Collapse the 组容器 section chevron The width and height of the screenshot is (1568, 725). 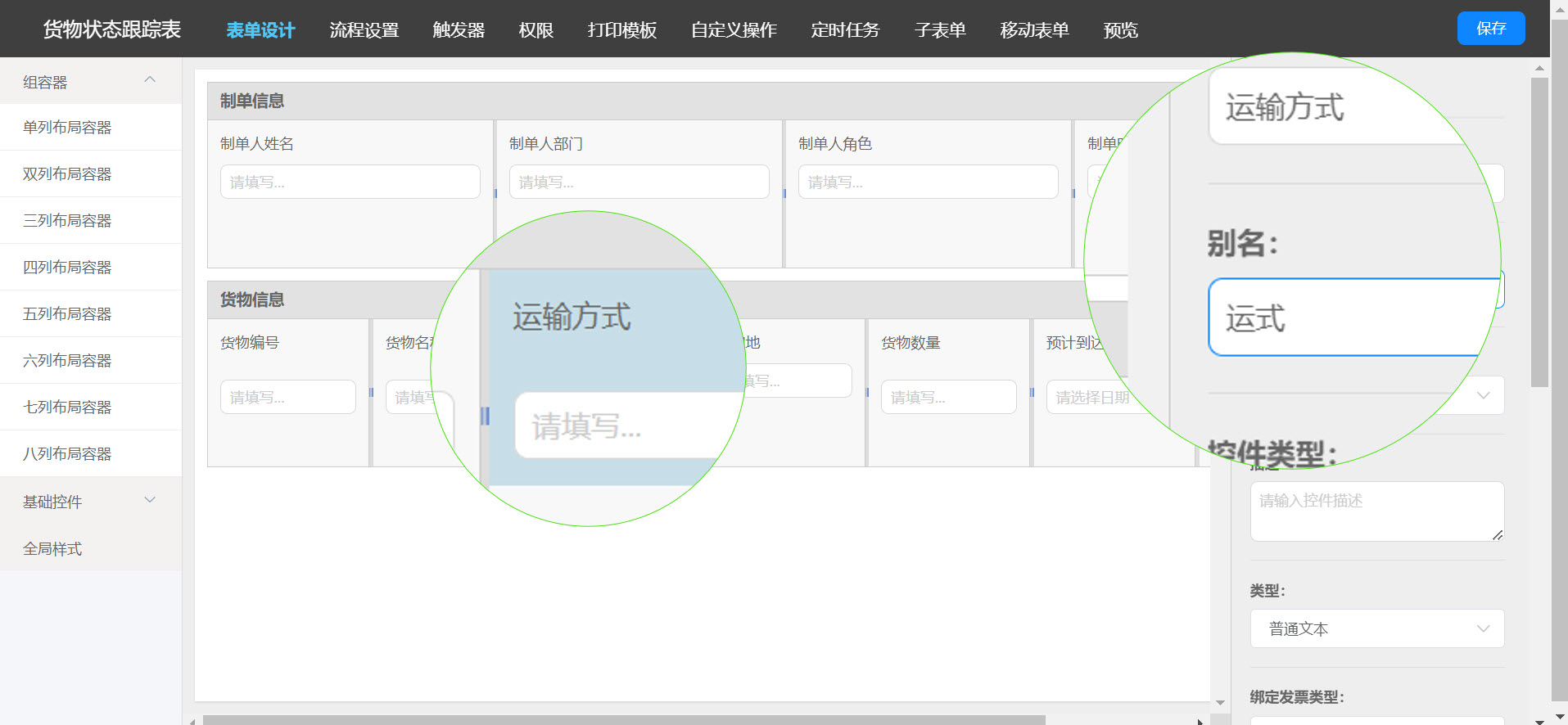click(150, 80)
